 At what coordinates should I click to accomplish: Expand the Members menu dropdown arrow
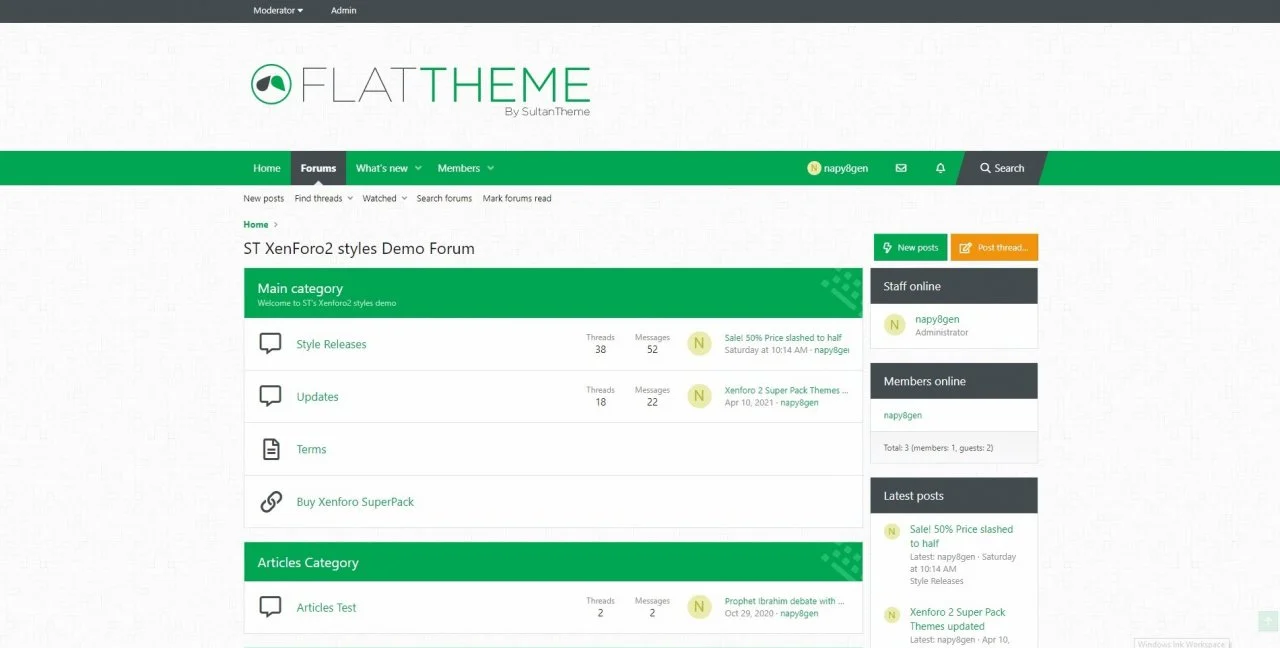[490, 168]
